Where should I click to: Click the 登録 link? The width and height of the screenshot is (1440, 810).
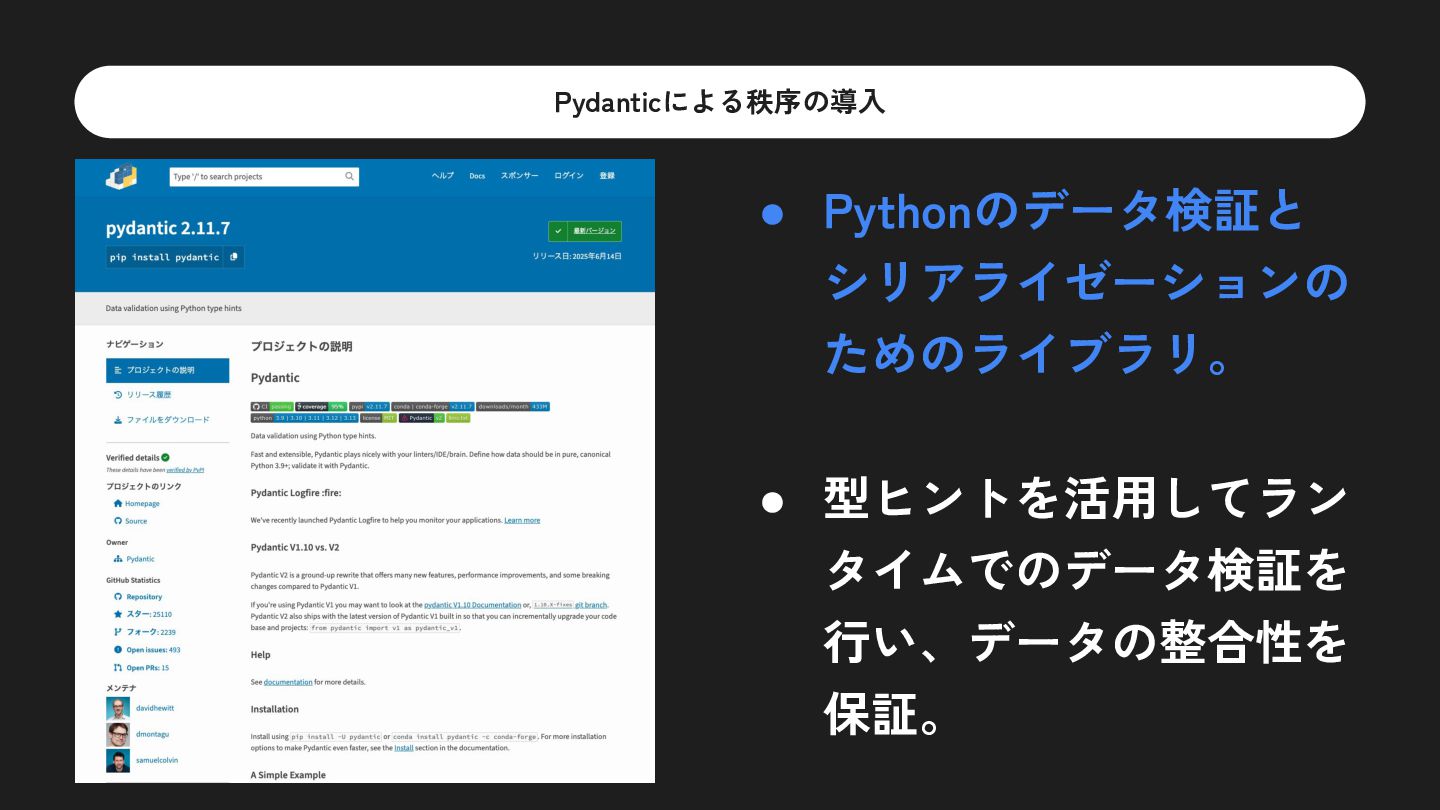coord(607,176)
